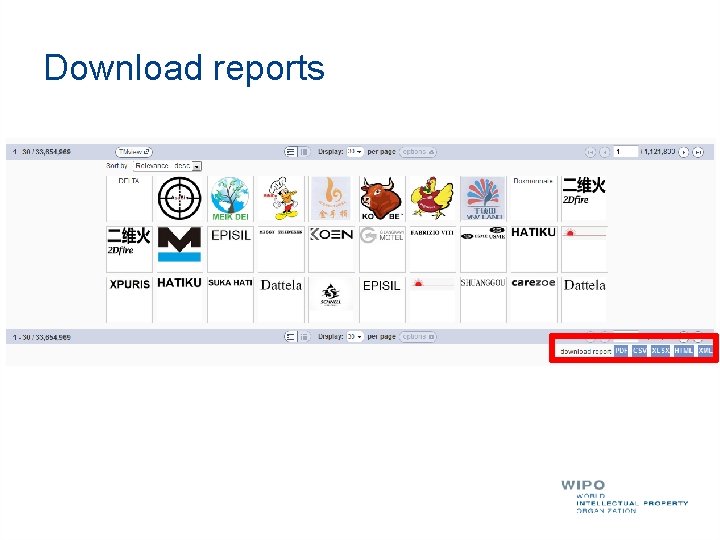Download report as XLSX
Image resolution: width=720 pixels, height=540 pixels.
pyautogui.click(x=660, y=350)
